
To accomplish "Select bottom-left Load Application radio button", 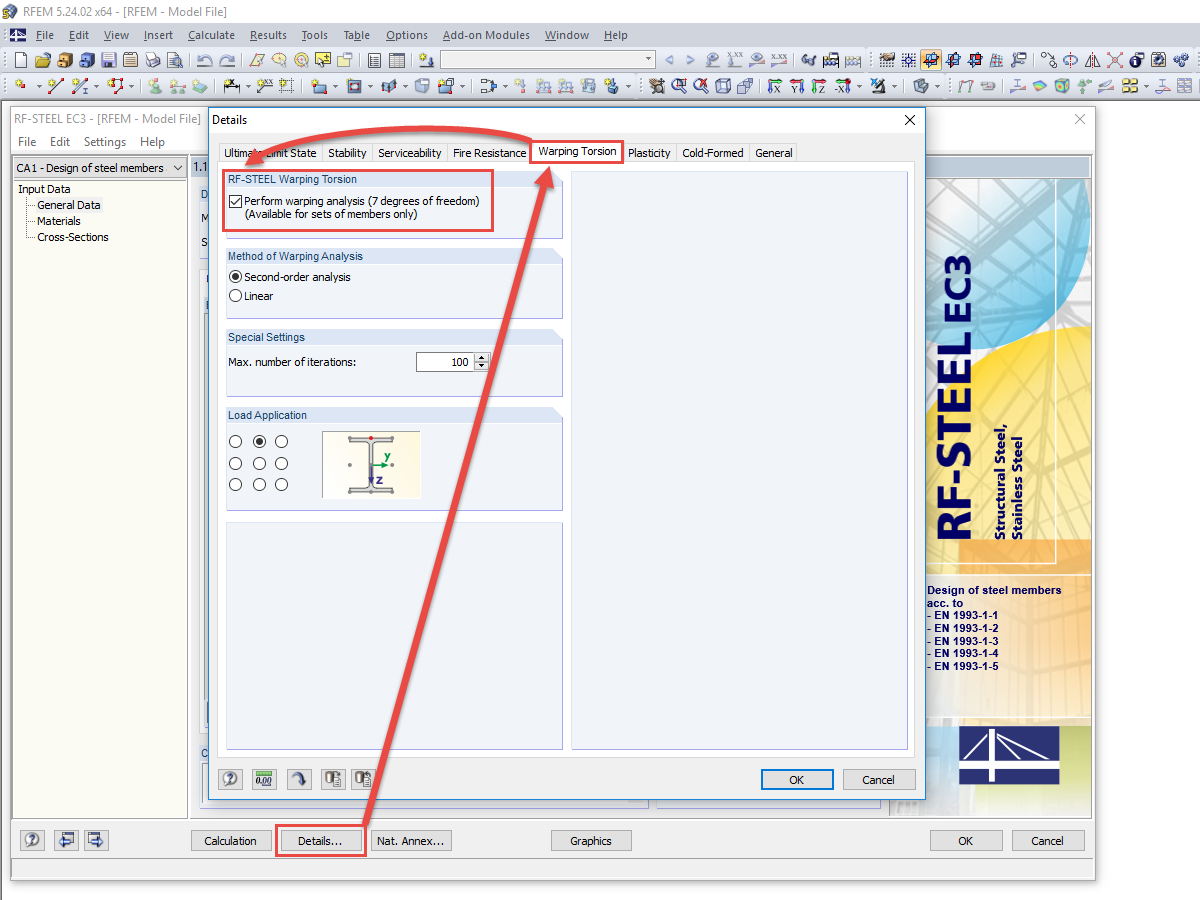I will tap(236, 484).
